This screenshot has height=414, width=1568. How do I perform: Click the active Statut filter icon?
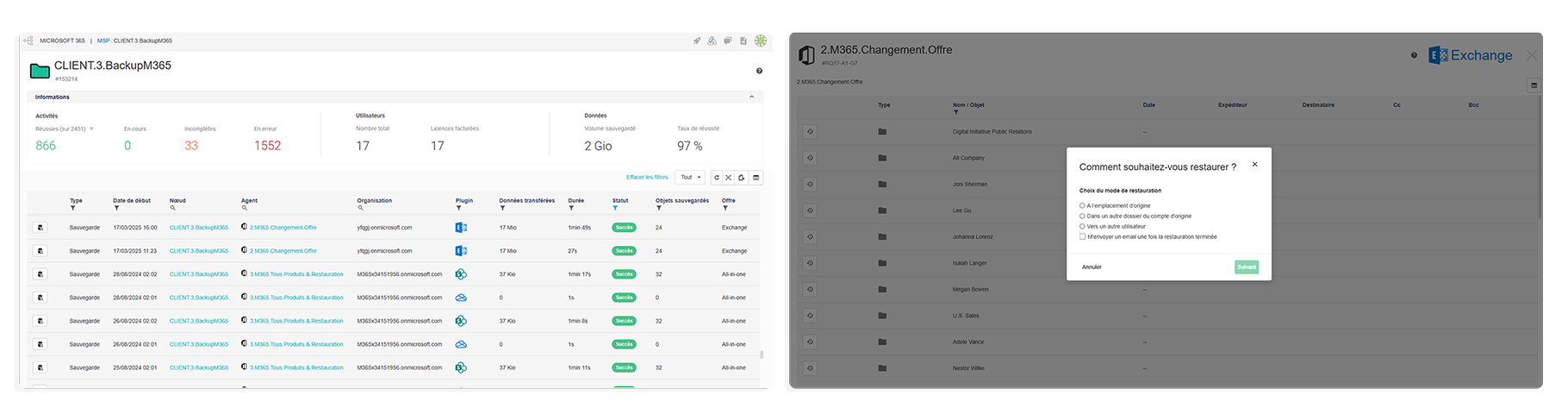[x=615, y=208]
